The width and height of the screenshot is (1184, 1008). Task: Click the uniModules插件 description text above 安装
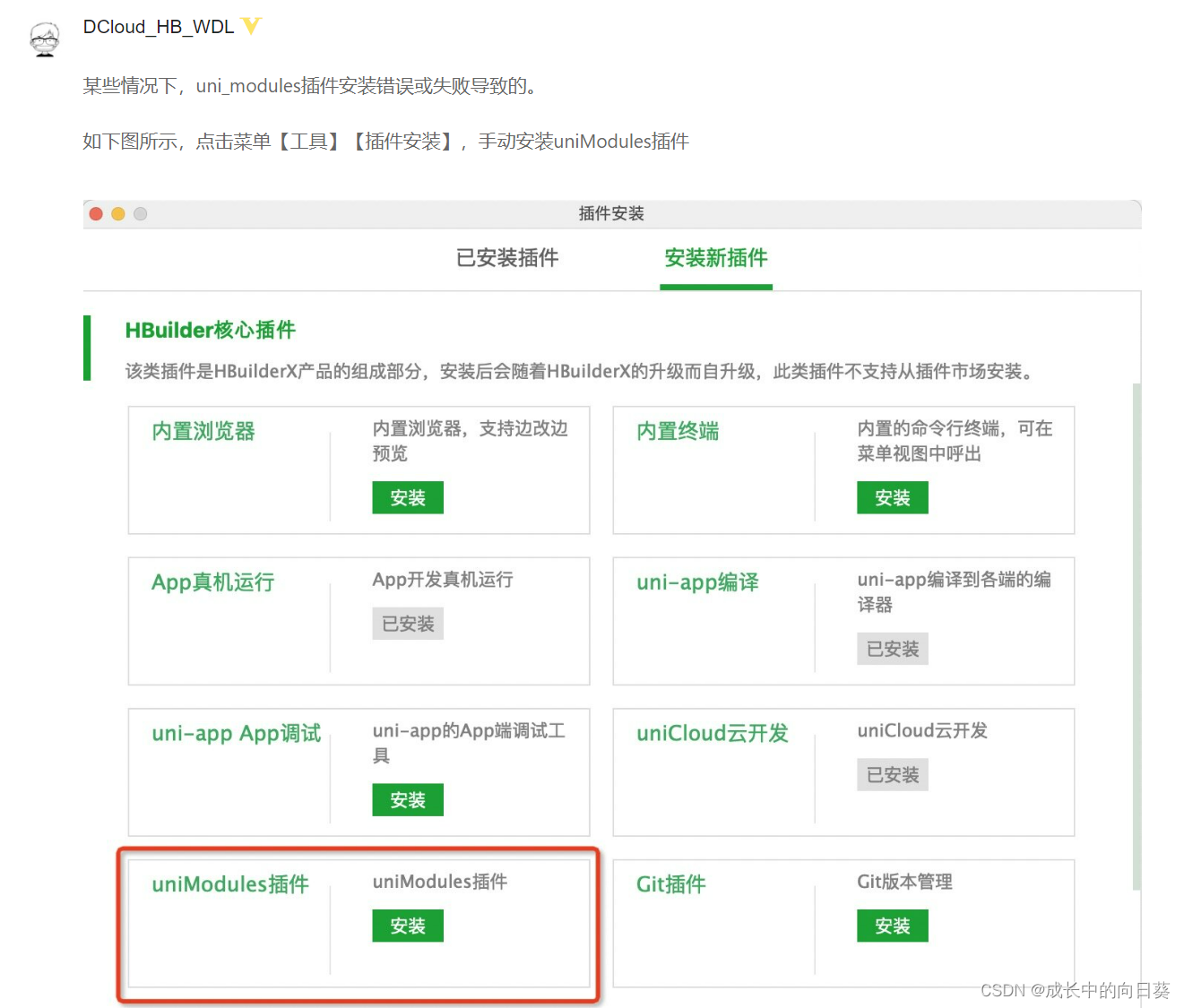[x=440, y=882]
